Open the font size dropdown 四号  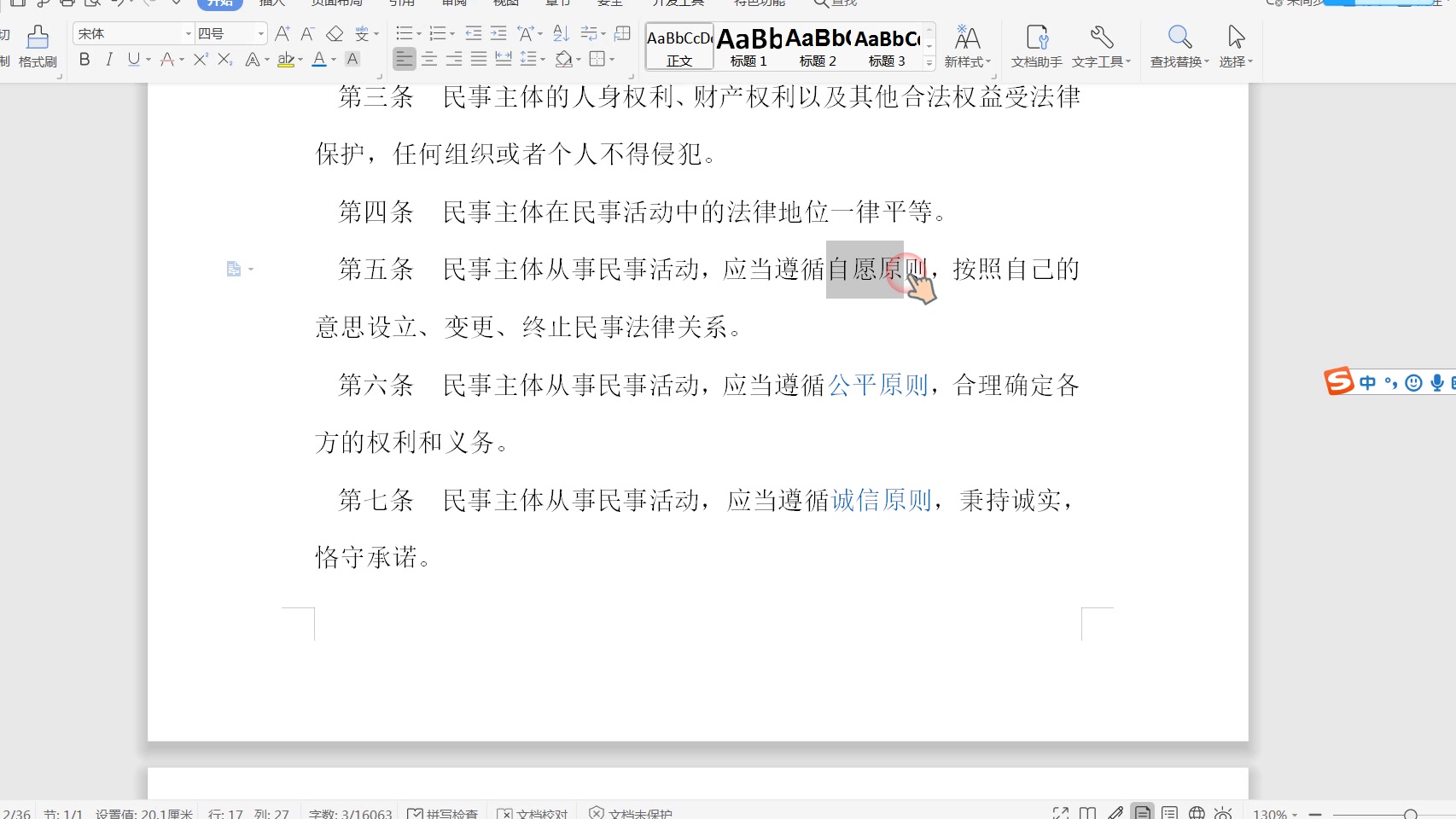pyautogui.click(x=261, y=33)
